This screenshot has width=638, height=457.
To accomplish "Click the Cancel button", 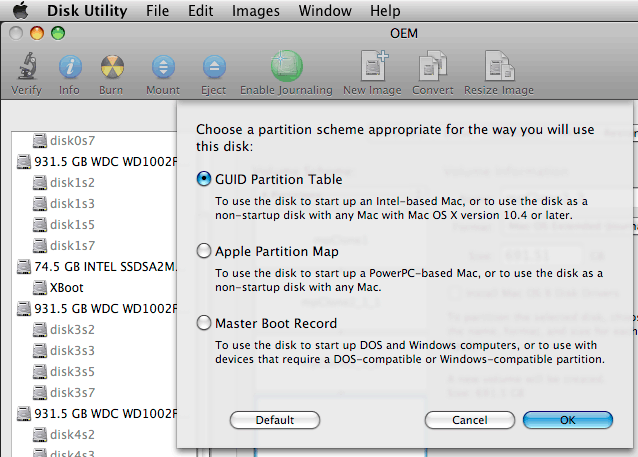I will [470, 420].
